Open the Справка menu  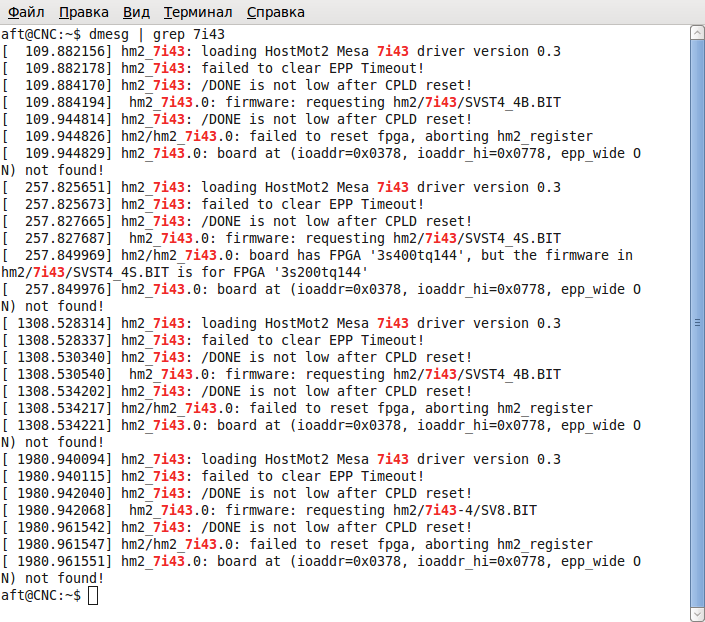275,12
